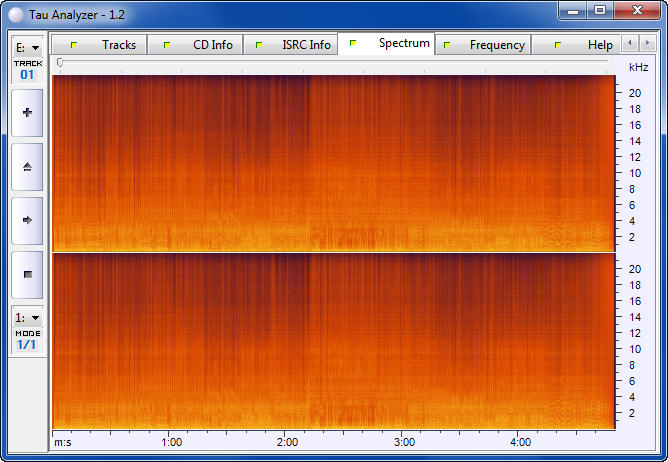
Task: Go to the Frequency tab
Action: [x=487, y=45]
